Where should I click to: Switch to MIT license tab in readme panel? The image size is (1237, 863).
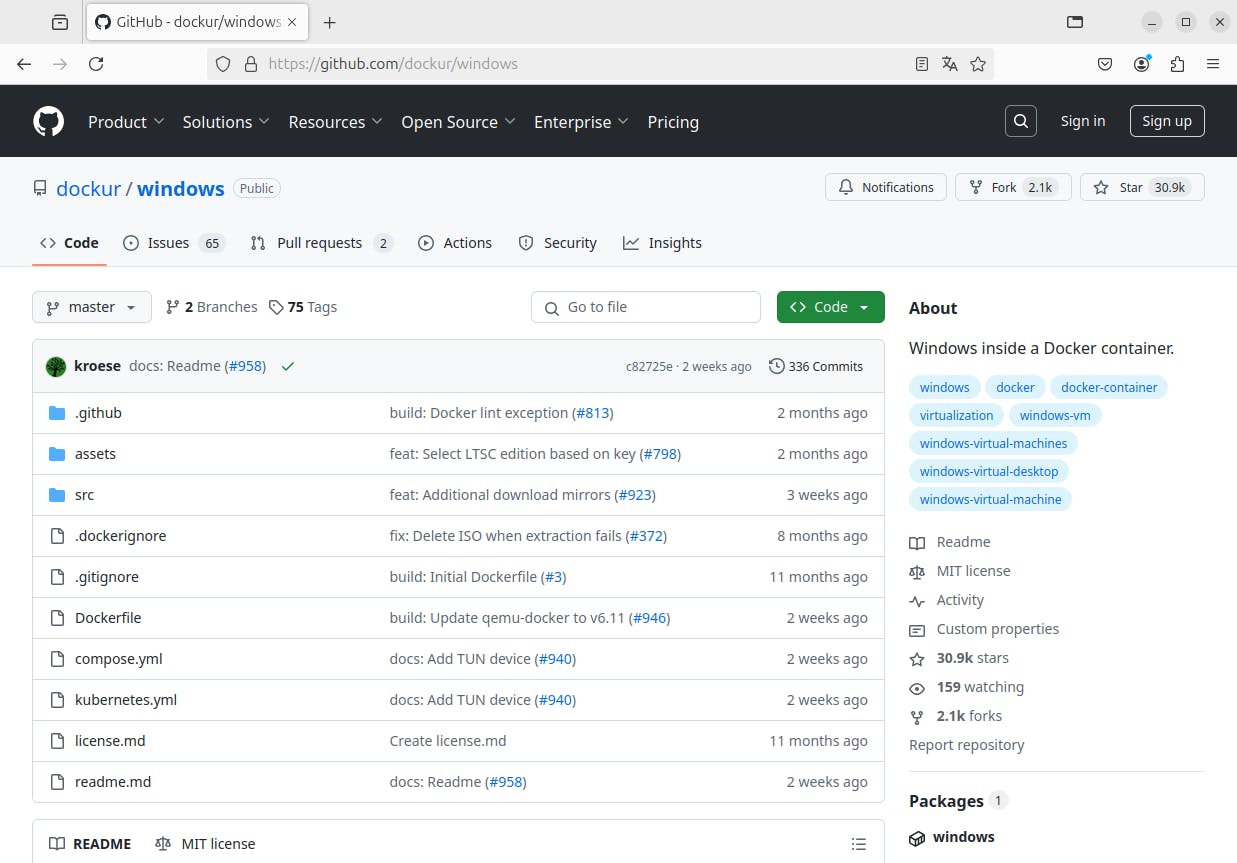(205, 844)
